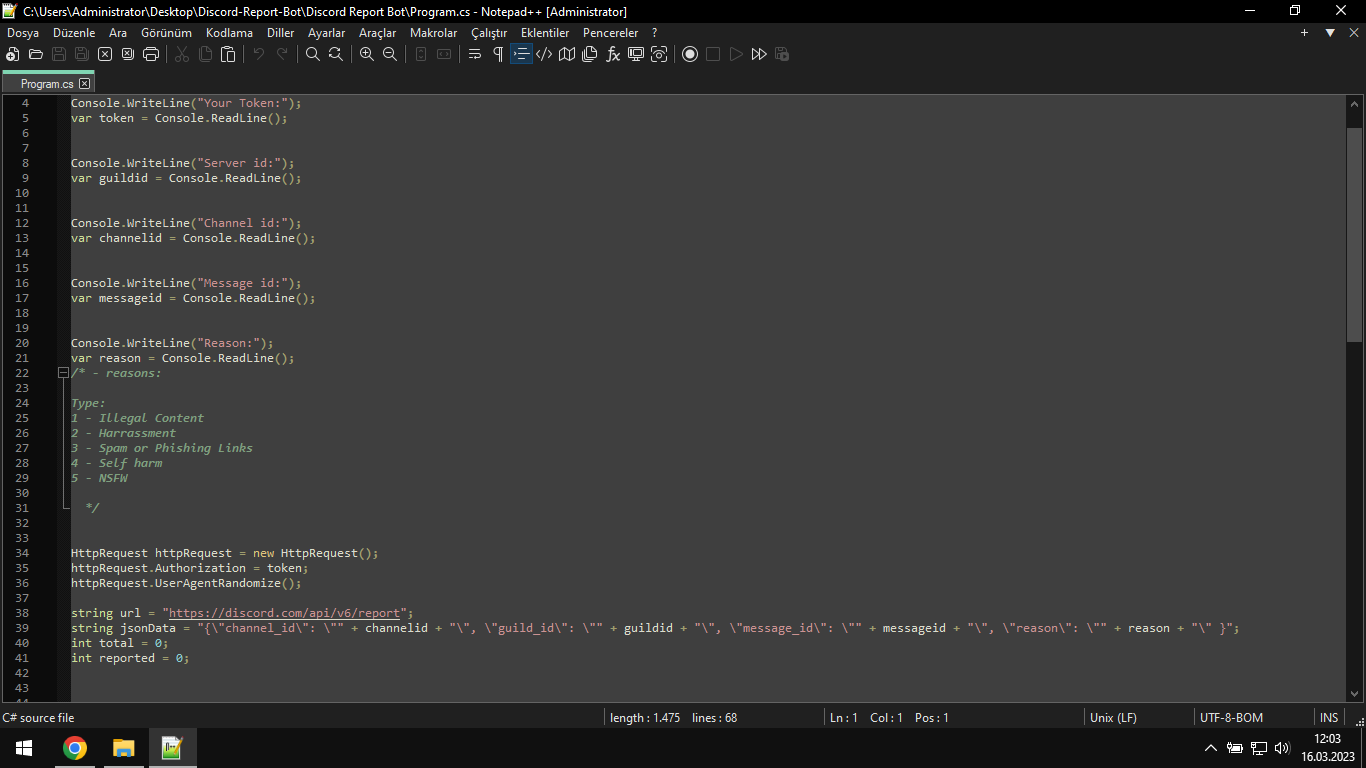
Task: Open the Kodlama menu
Action: coord(229,33)
